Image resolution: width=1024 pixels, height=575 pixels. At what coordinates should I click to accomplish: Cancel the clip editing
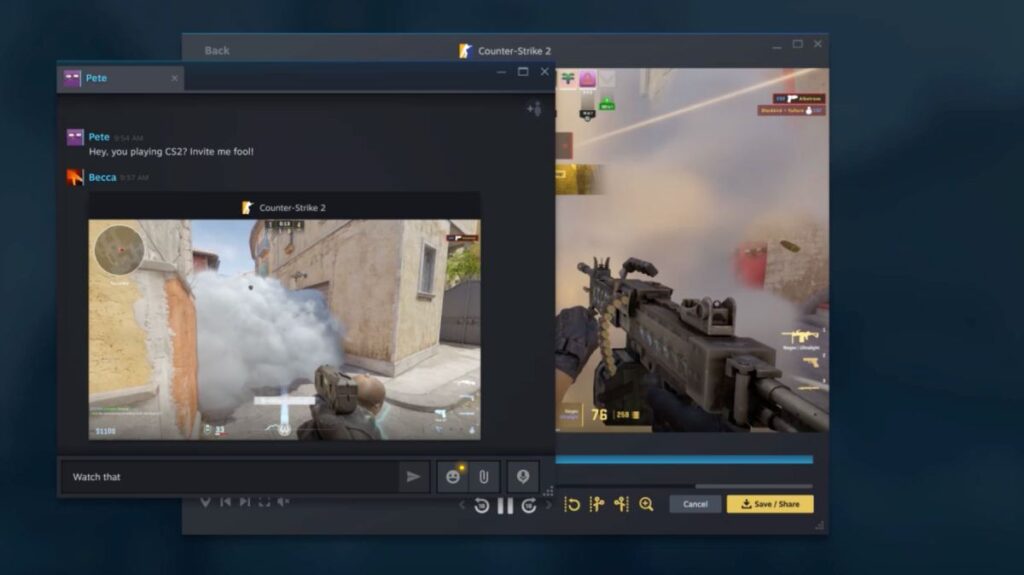click(696, 504)
